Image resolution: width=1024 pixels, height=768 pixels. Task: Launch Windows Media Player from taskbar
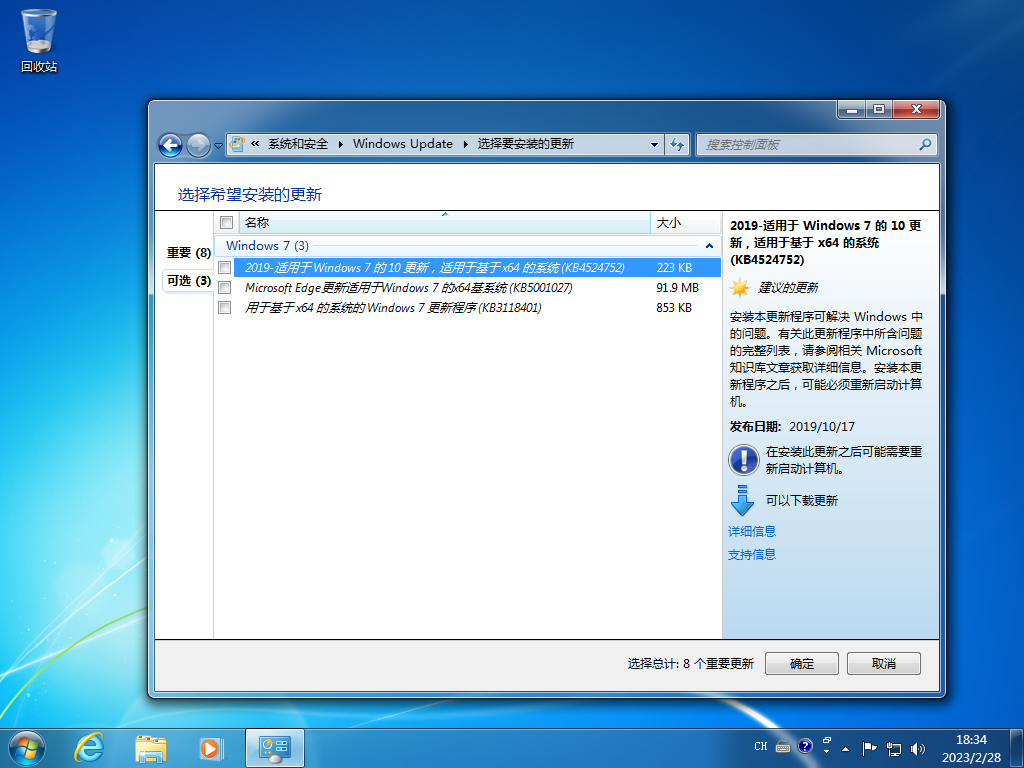[x=211, y=748]
